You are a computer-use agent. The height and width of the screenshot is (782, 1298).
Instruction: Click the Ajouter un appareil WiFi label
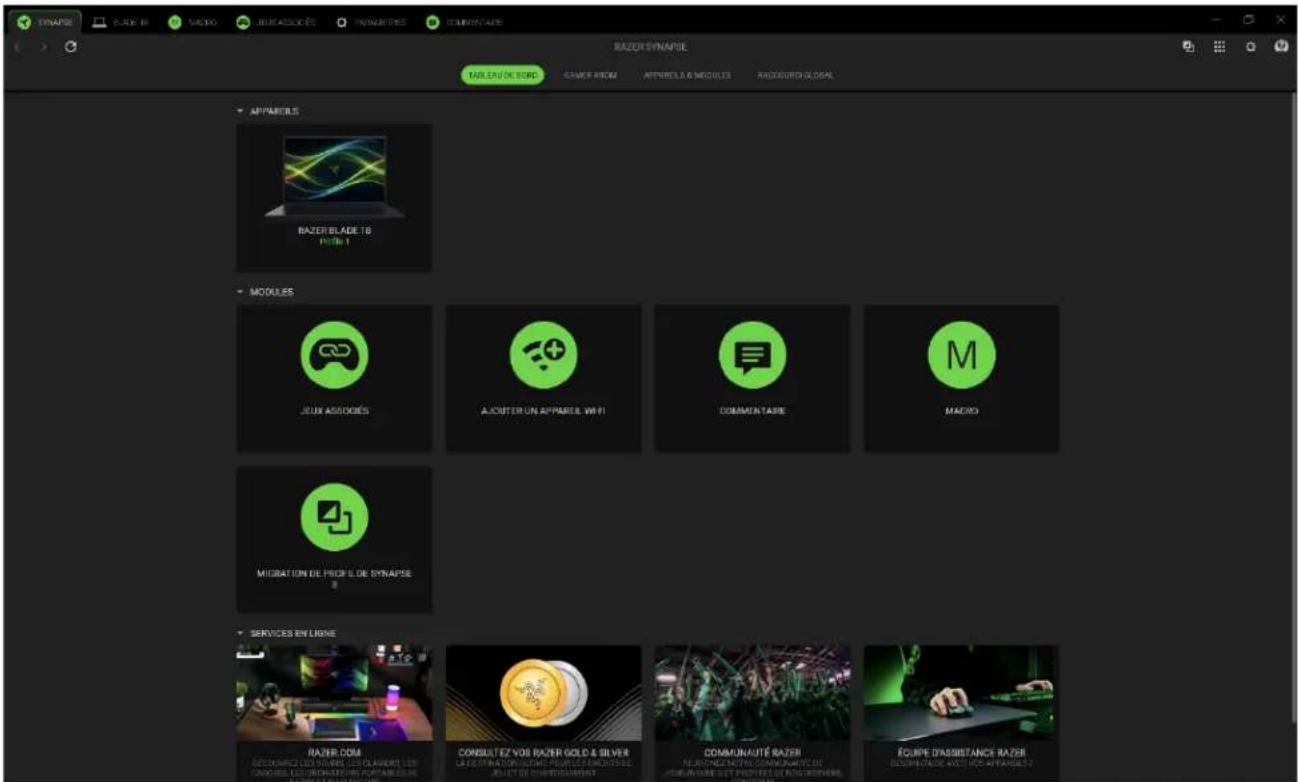pyautogui.click(x=543, y=411)
